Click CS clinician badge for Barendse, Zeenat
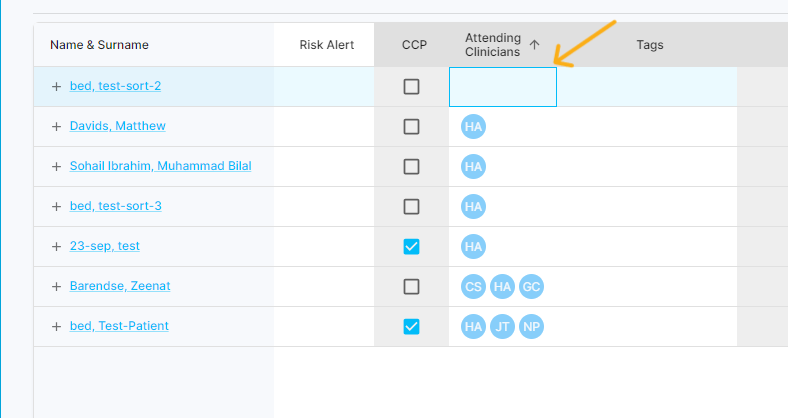 click(x=474, y=287)
